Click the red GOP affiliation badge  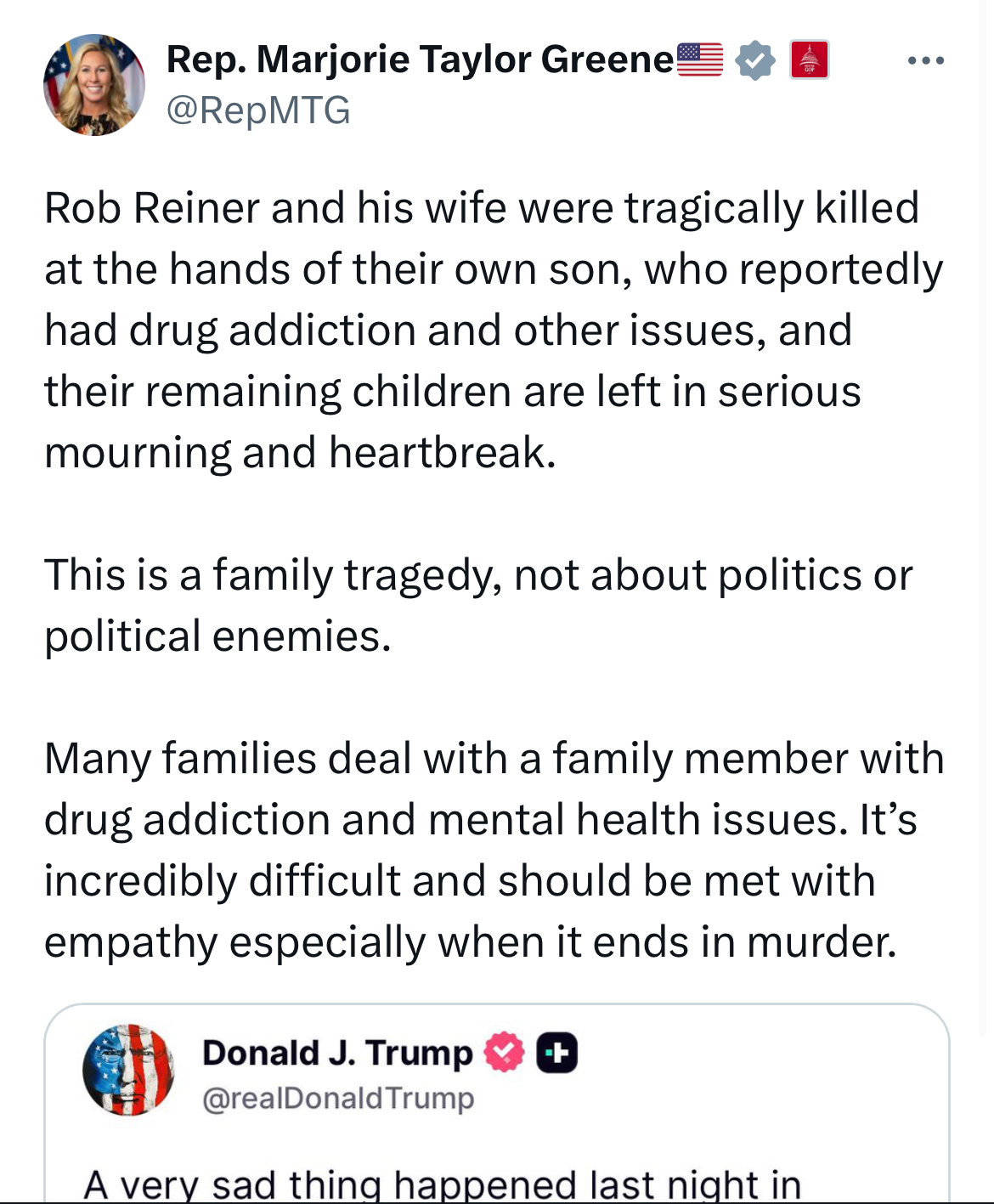click(x=809, y=60)
